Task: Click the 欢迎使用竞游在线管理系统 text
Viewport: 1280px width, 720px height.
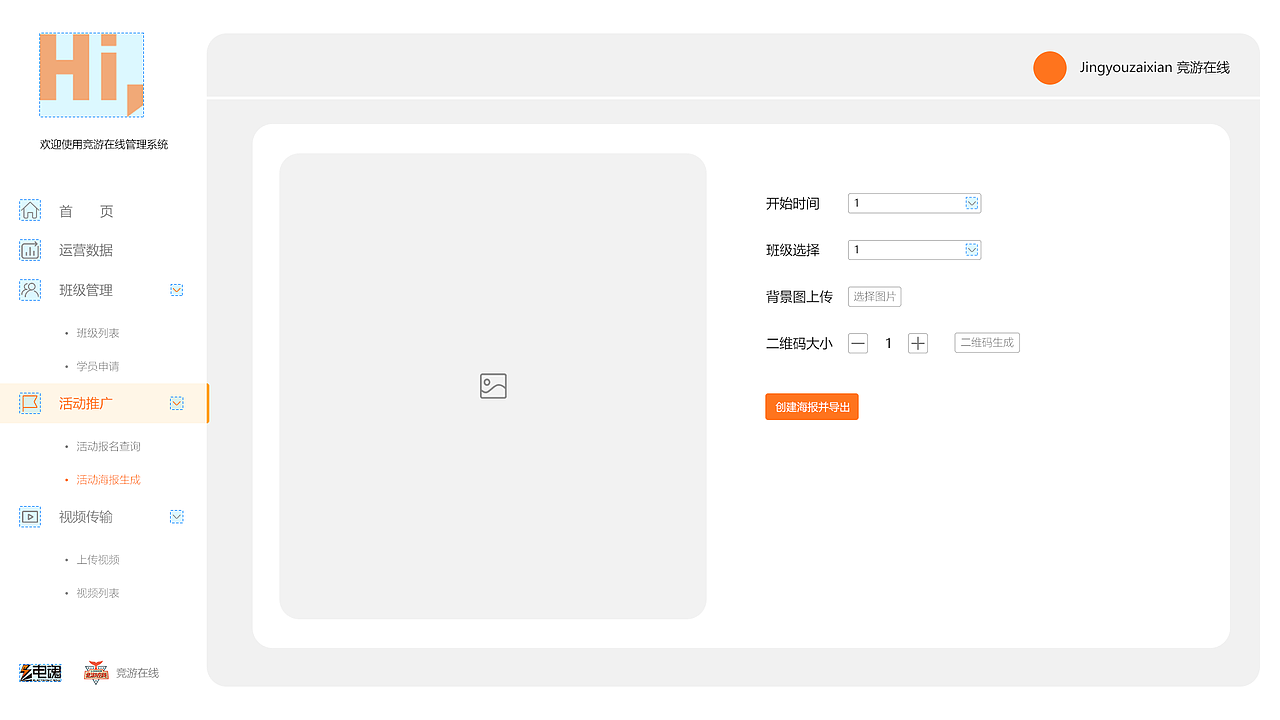Action: [104, 144]
